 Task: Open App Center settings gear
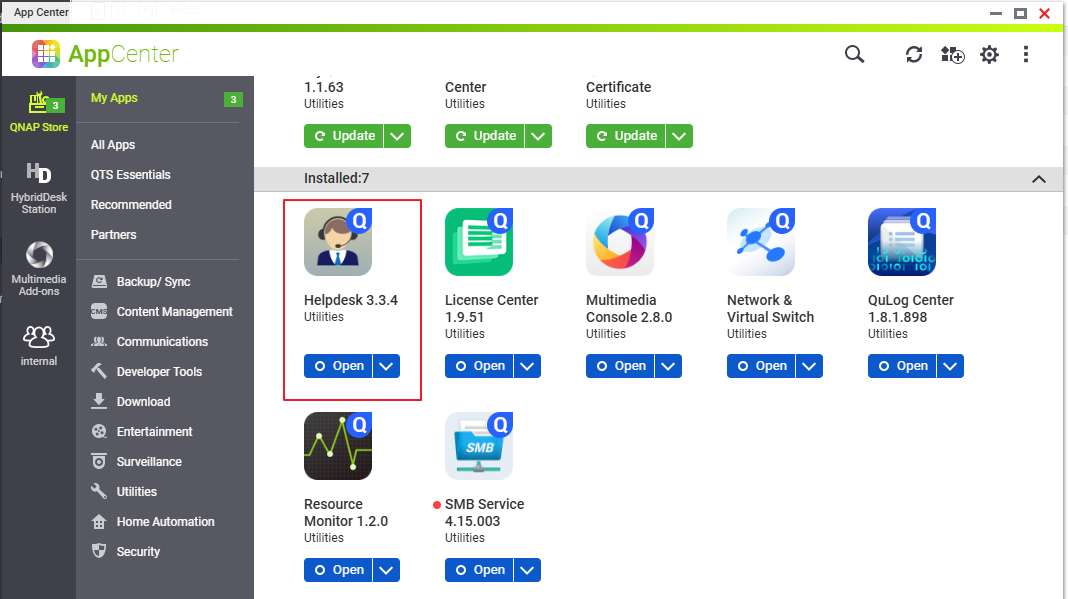pyautogui.click(x=989, y=55)
